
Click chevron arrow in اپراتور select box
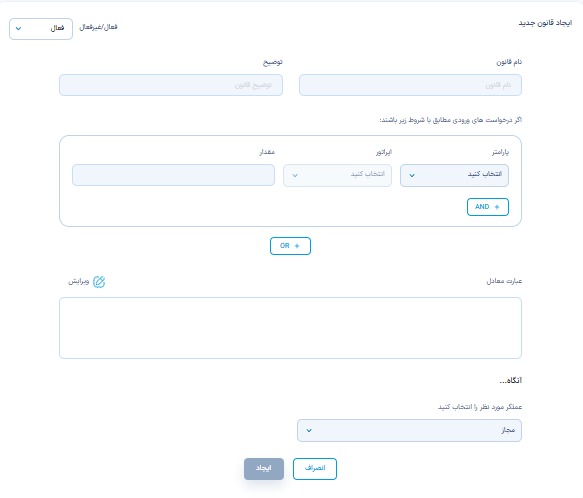tap(295, 175)
